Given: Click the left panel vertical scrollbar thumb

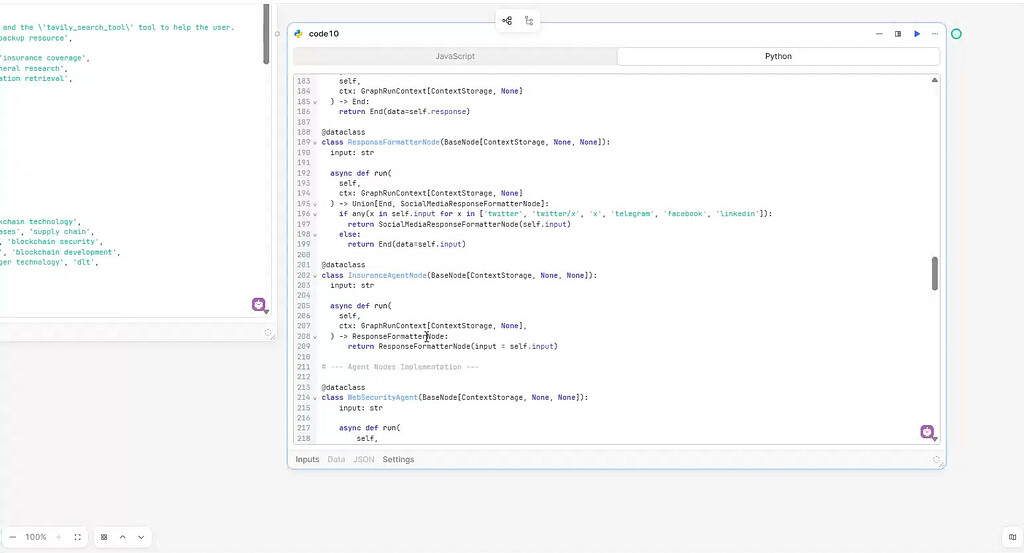Looking at the screenshot, I should (266, 34).
